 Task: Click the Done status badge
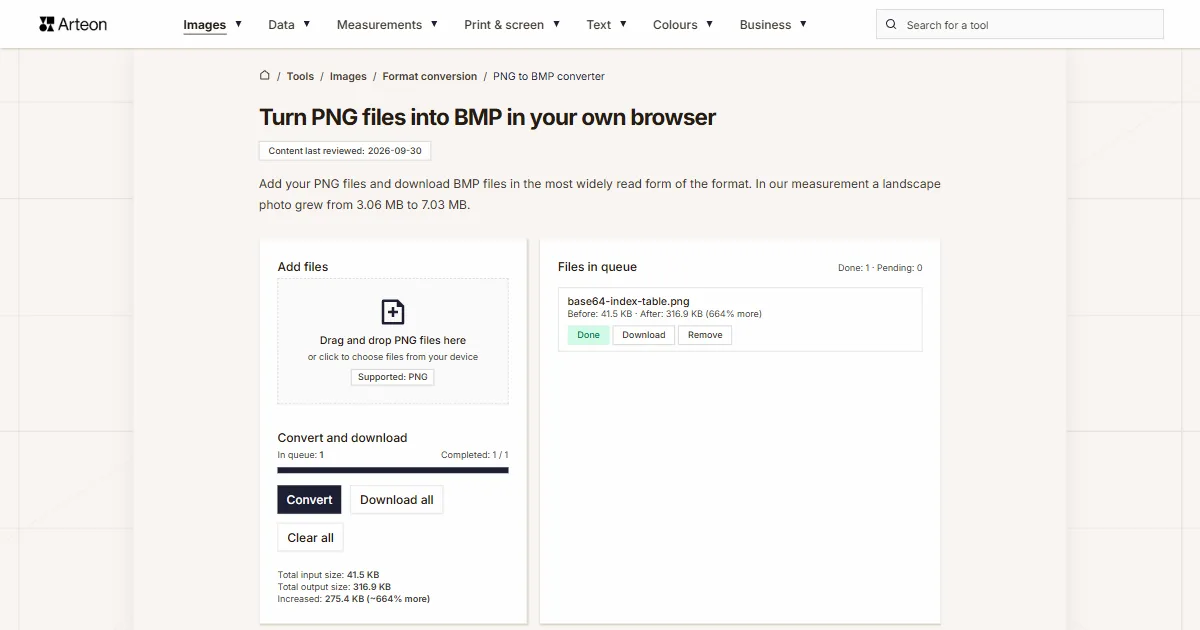click(x=589, y=335)
